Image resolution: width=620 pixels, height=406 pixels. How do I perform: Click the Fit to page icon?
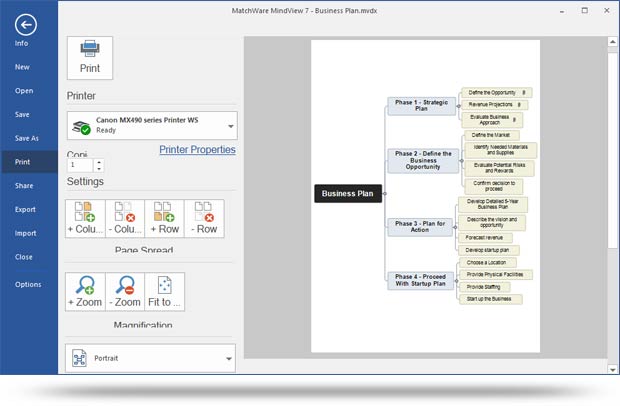point(164,292)
